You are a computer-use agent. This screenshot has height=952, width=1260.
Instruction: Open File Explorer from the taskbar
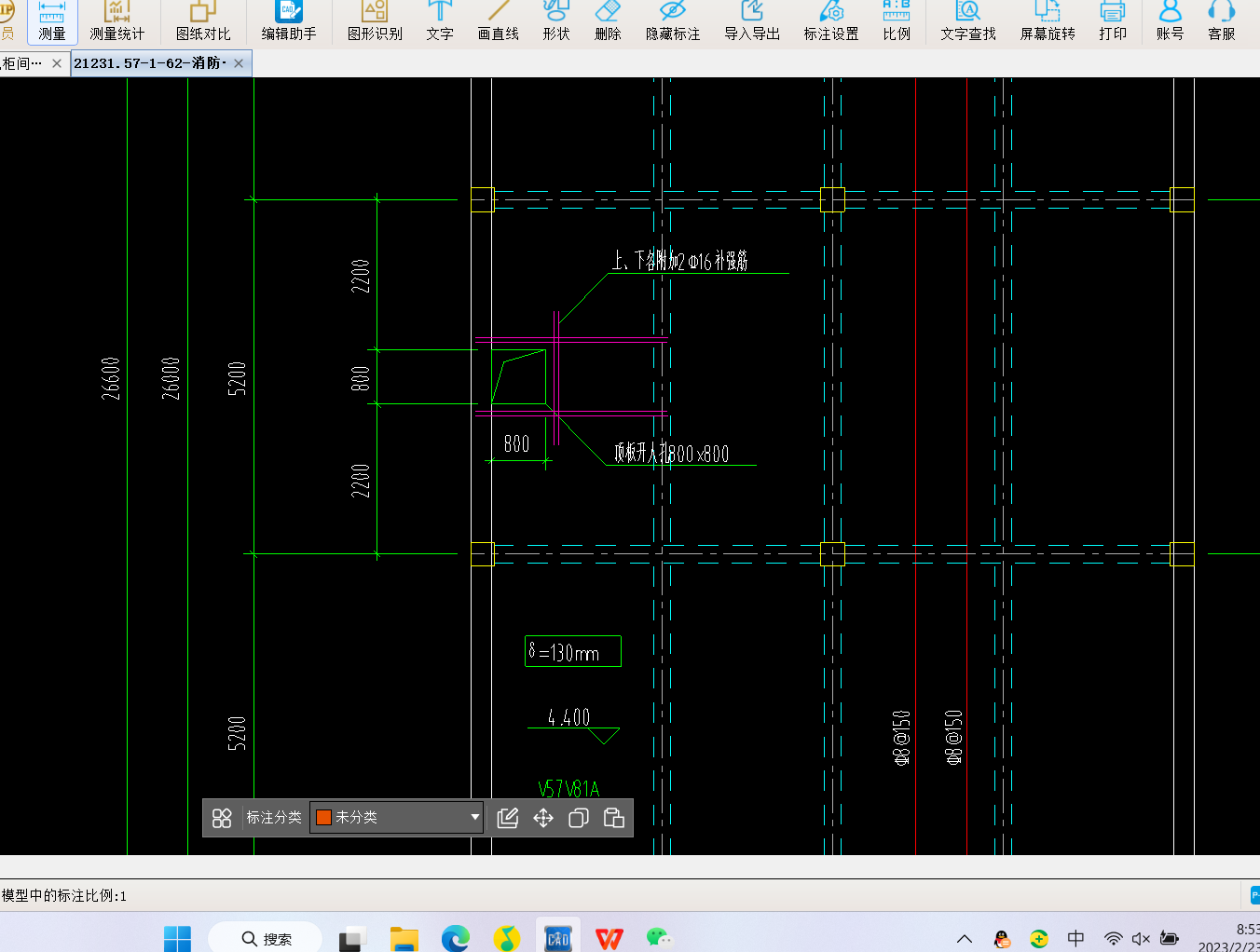pyautogui.click(x=404, y=939)
